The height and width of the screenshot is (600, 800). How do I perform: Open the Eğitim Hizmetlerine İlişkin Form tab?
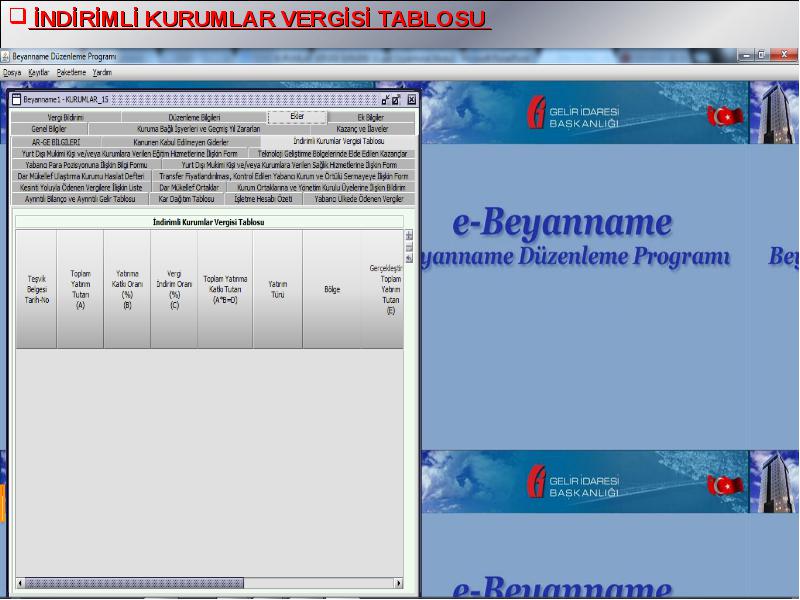[130, 154]
